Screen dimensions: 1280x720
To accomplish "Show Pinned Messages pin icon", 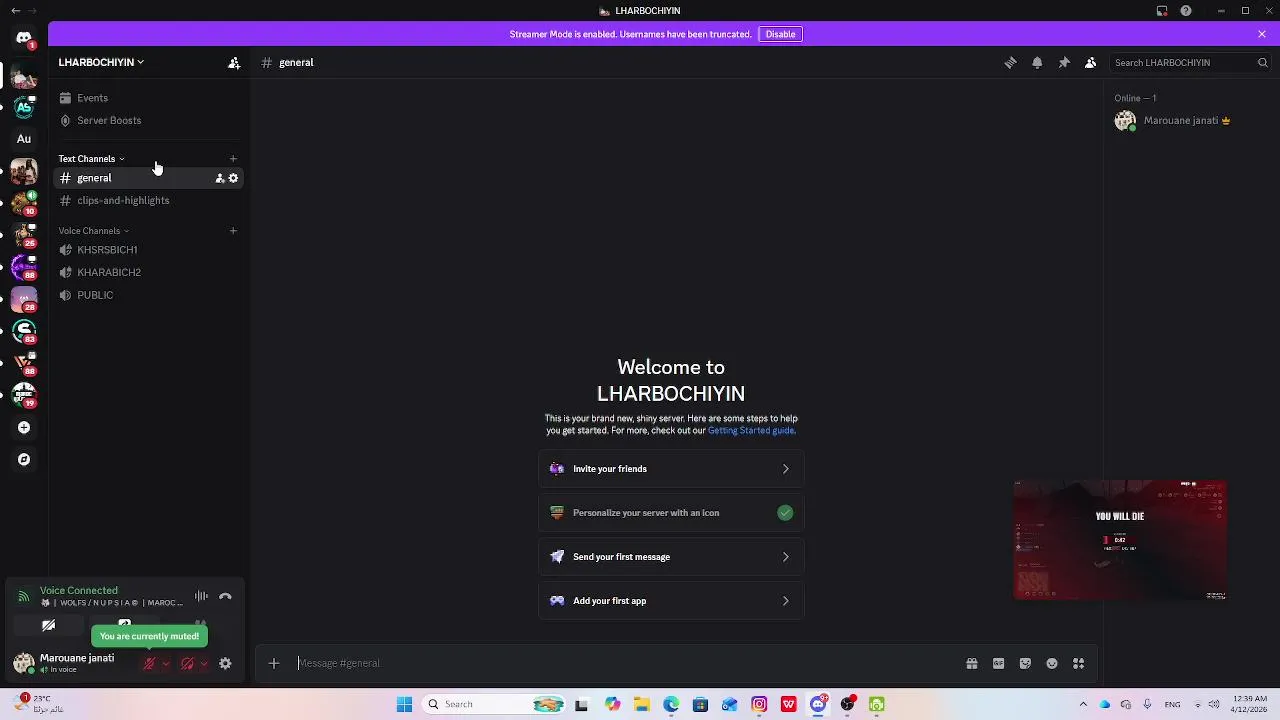I will click(x=1064, y=62).
